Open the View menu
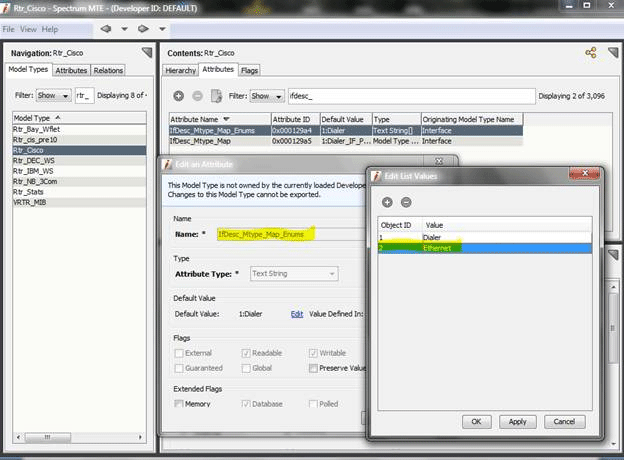Screen dimensions: 624x460 click(29, 29)
